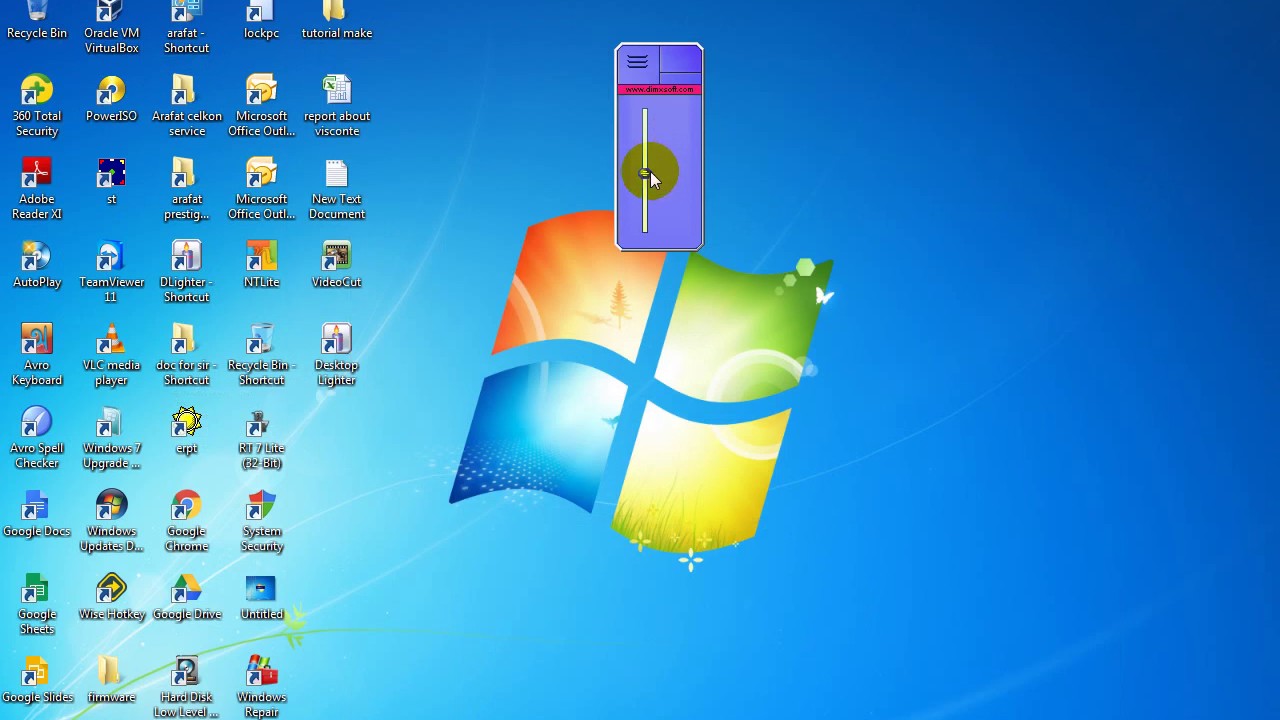
Task: Select the lockpc desktop icon
Action: [x=261, y=20]
